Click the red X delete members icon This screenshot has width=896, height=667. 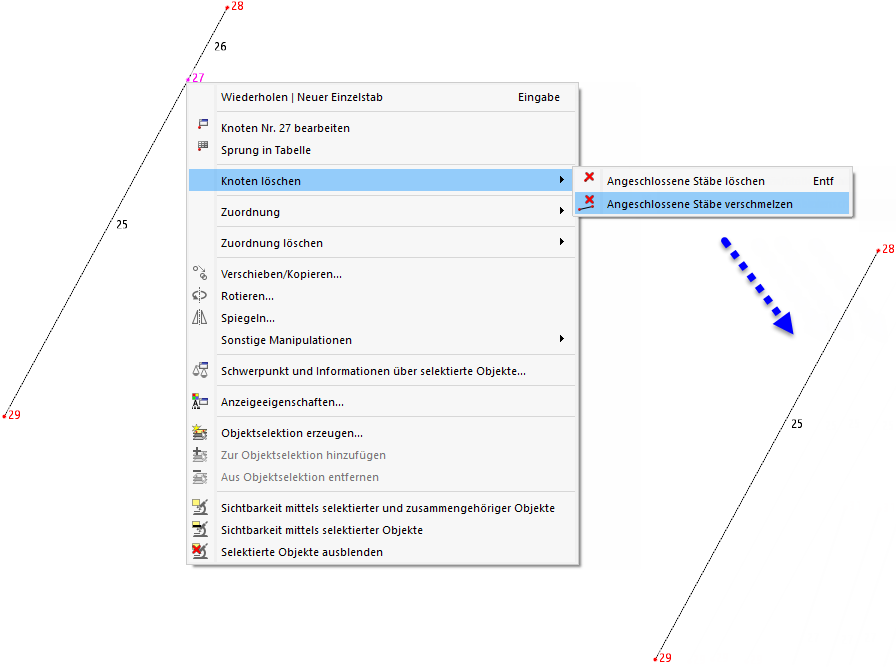point(589,177)
